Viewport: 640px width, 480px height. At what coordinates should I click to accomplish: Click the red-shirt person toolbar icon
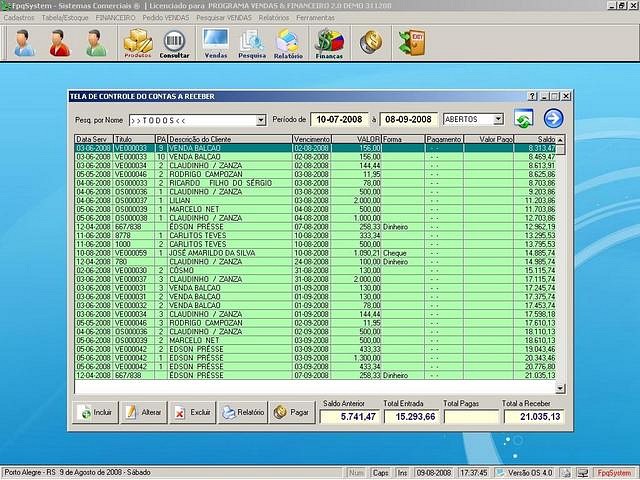[x=59, y=43]
